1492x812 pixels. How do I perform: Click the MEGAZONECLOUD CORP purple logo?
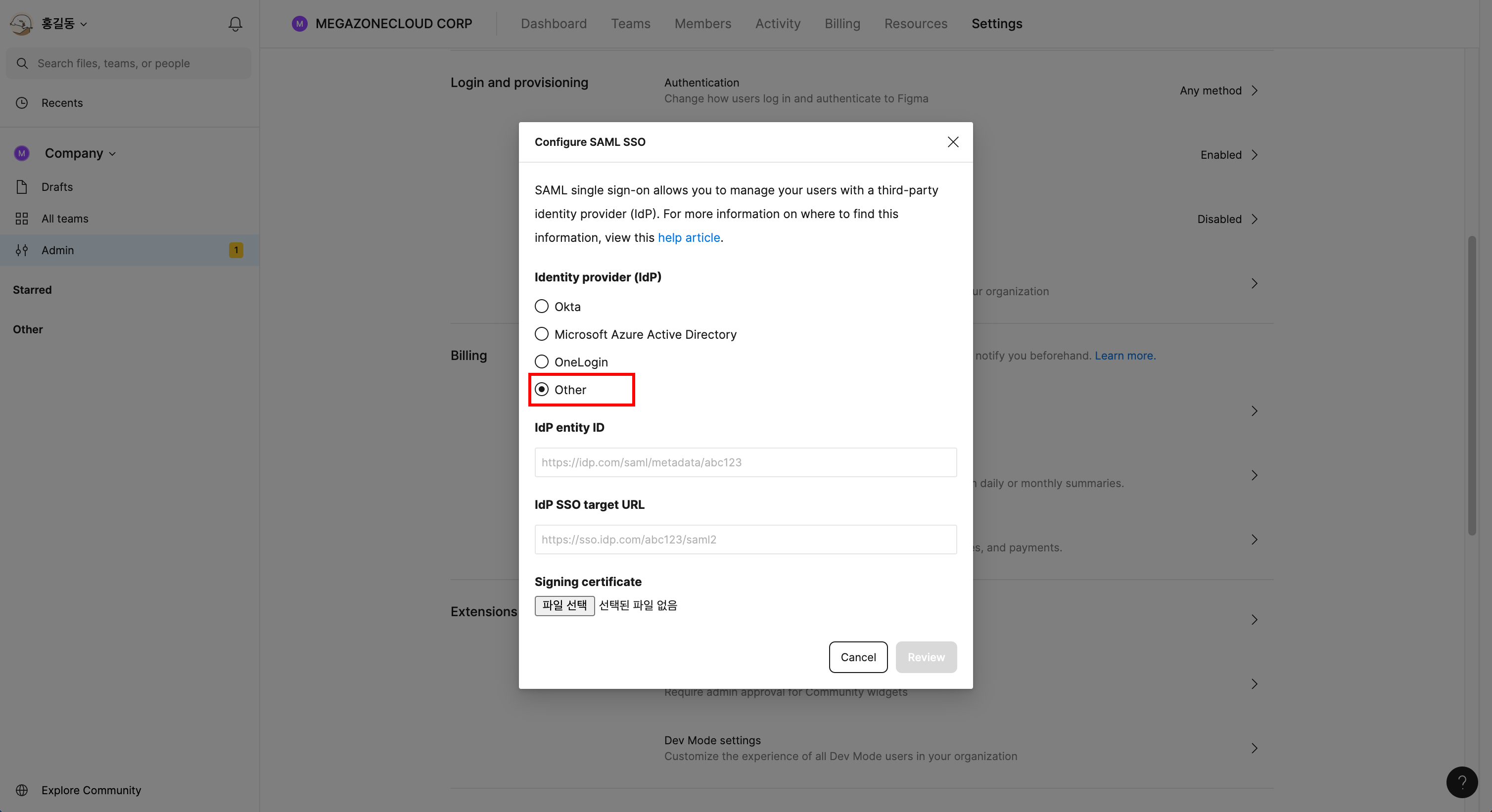click(299, 24)
